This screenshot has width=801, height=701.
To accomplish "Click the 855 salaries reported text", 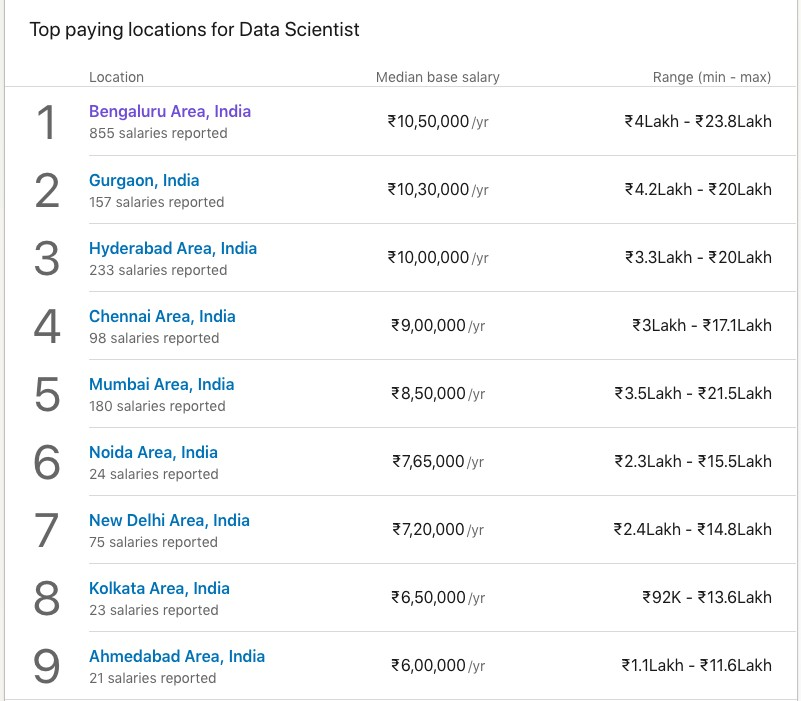I will (158, 133).
